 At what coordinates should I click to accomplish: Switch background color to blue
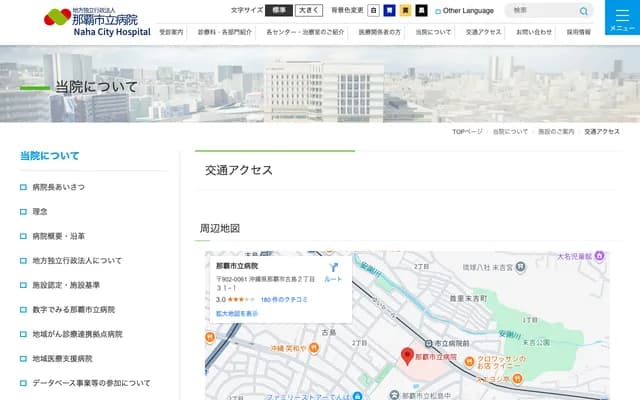[389, 11]
